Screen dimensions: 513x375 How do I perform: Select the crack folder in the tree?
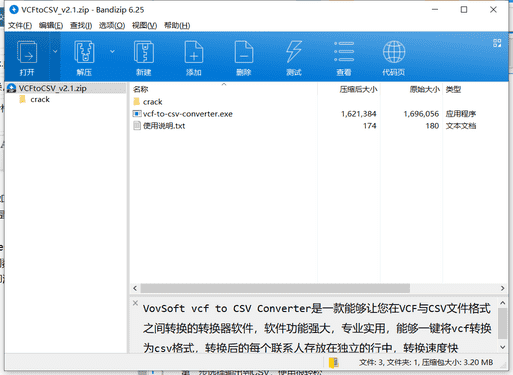(40, 99)
